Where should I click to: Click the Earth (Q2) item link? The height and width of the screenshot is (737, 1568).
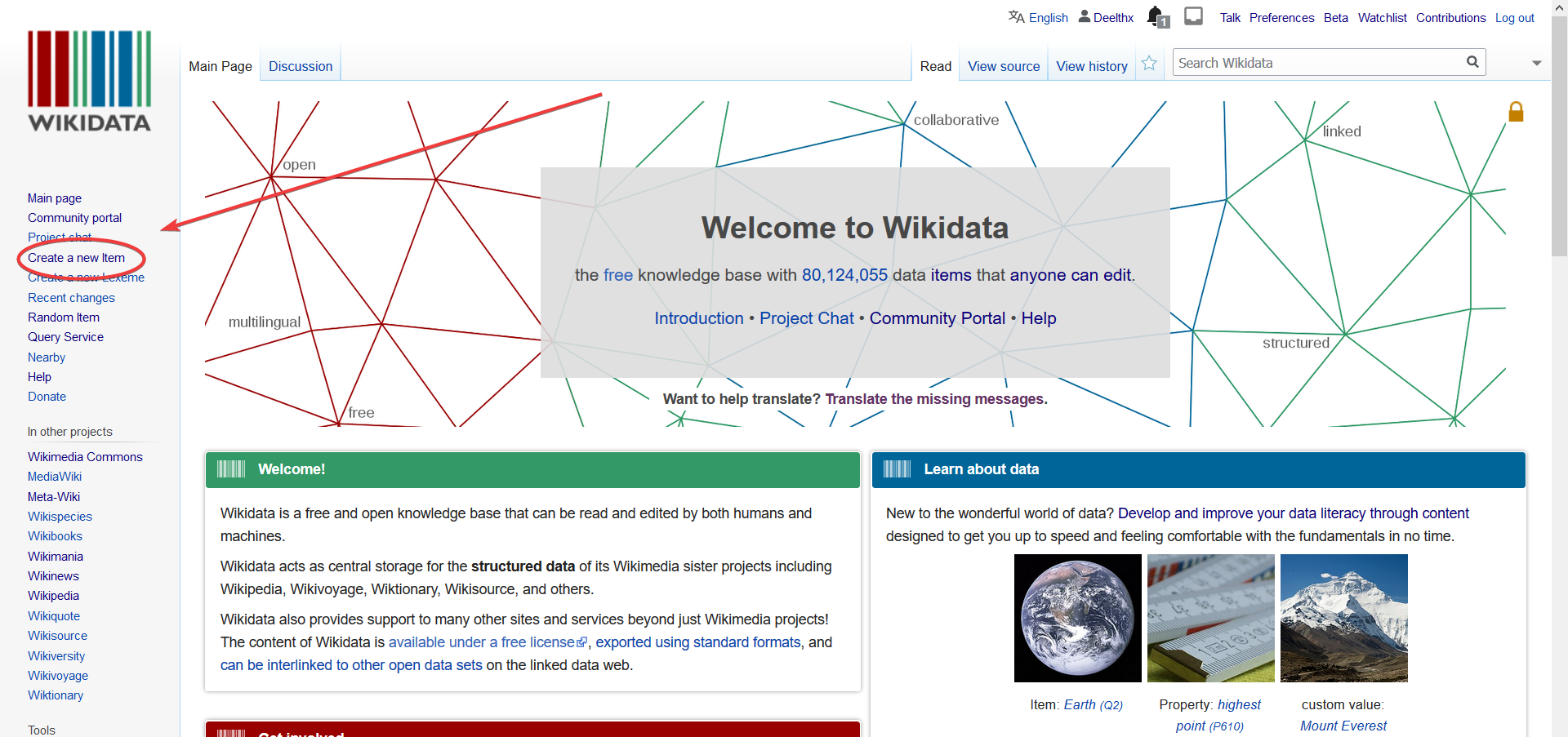[x=1093, y=705]
